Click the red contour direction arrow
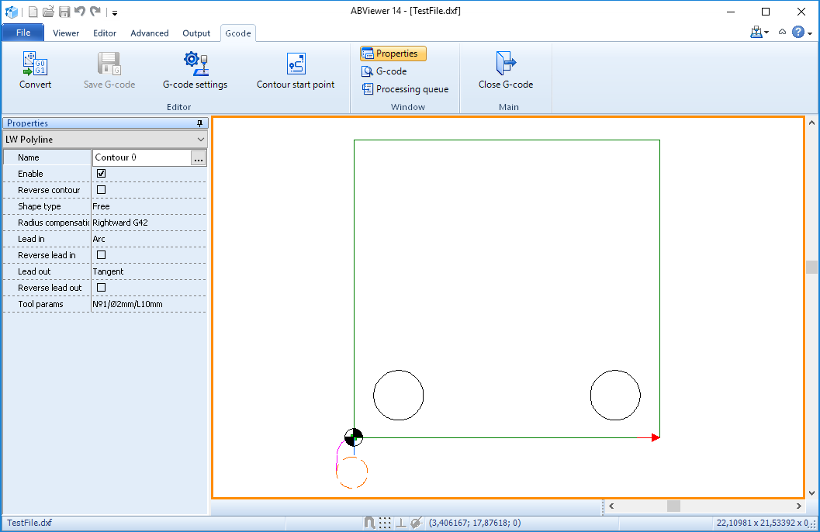 pos(654,437)
